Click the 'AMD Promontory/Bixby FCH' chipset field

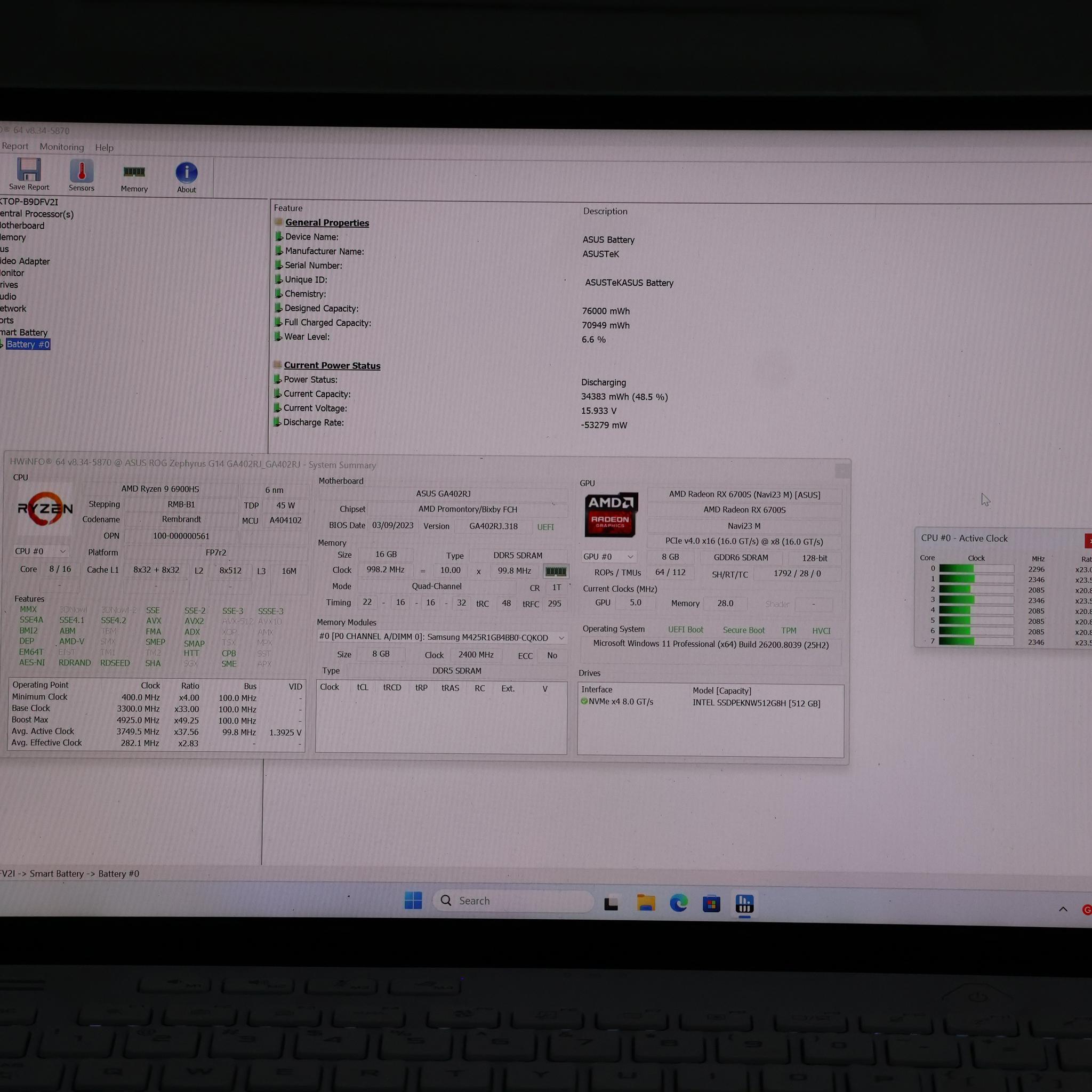click(x=468, y=509)
